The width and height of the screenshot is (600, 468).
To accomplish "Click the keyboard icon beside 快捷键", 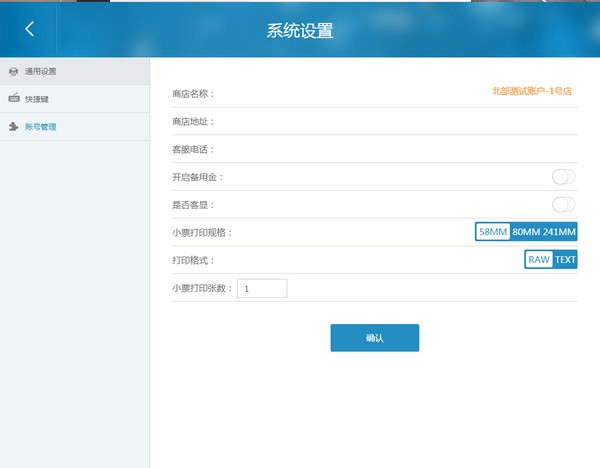I will [13, 99].
